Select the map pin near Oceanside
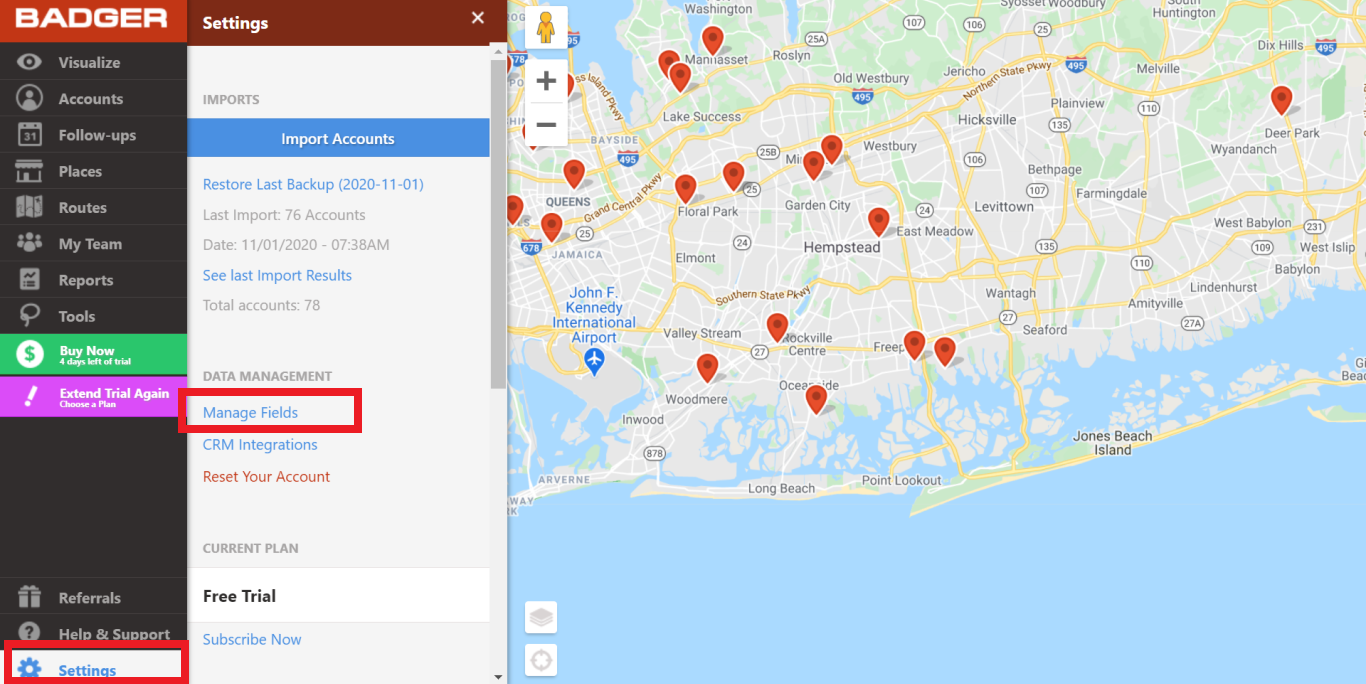 click(816, 399)
